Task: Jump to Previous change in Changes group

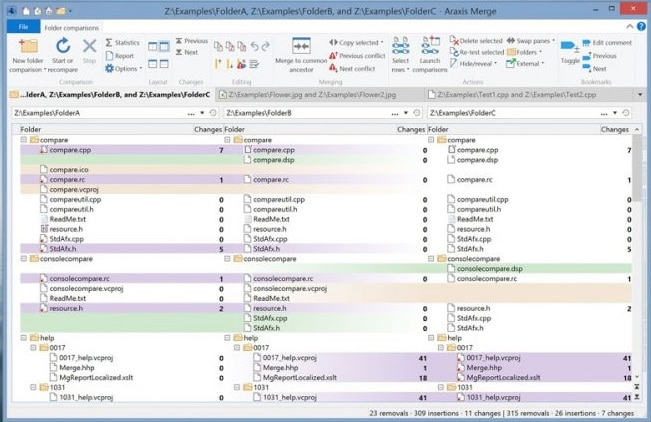Action: [x=191, y=41]
